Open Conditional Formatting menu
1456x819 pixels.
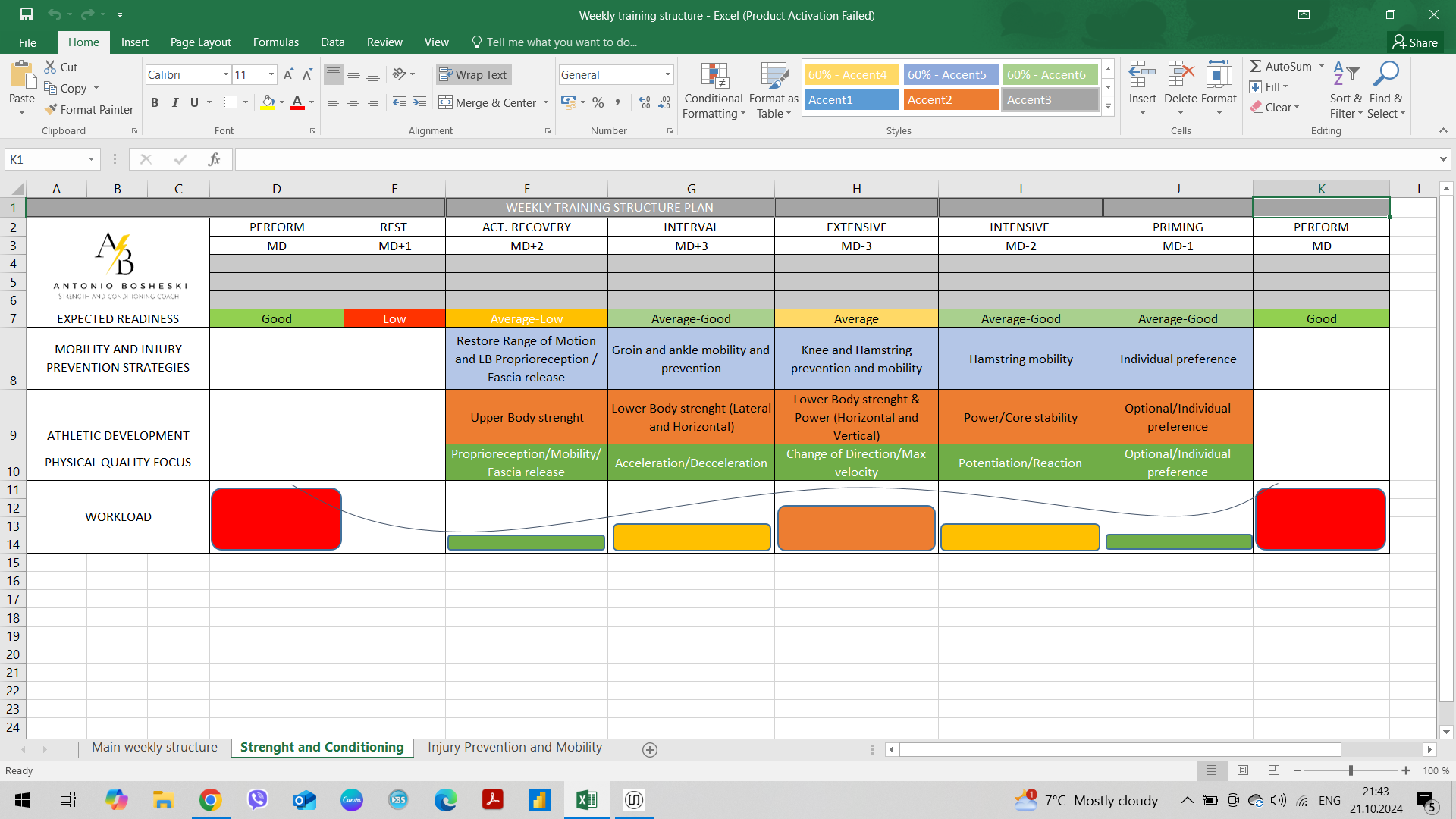point(713,91)
